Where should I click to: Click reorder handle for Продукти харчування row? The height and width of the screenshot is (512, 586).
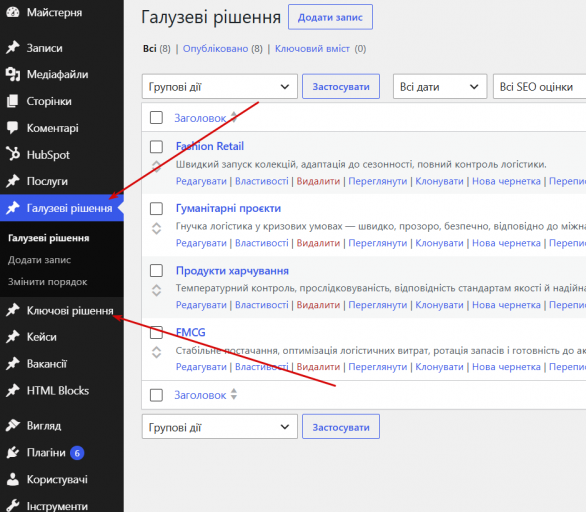(157, 290)
